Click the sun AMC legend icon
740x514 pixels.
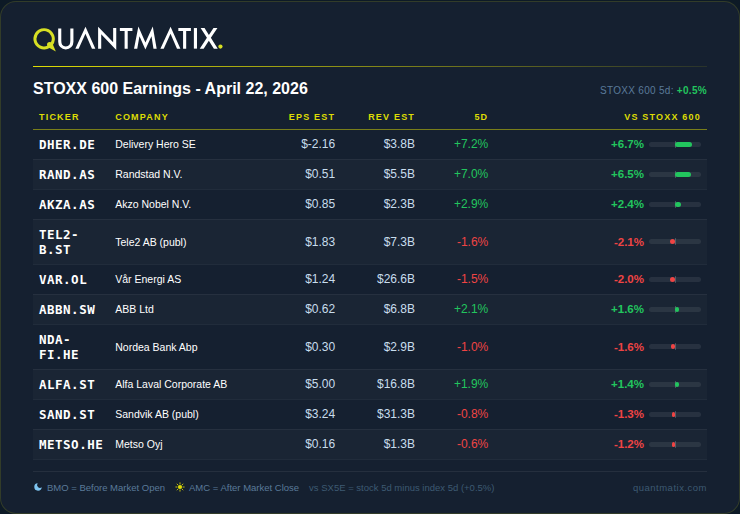[x=180, y=487]
